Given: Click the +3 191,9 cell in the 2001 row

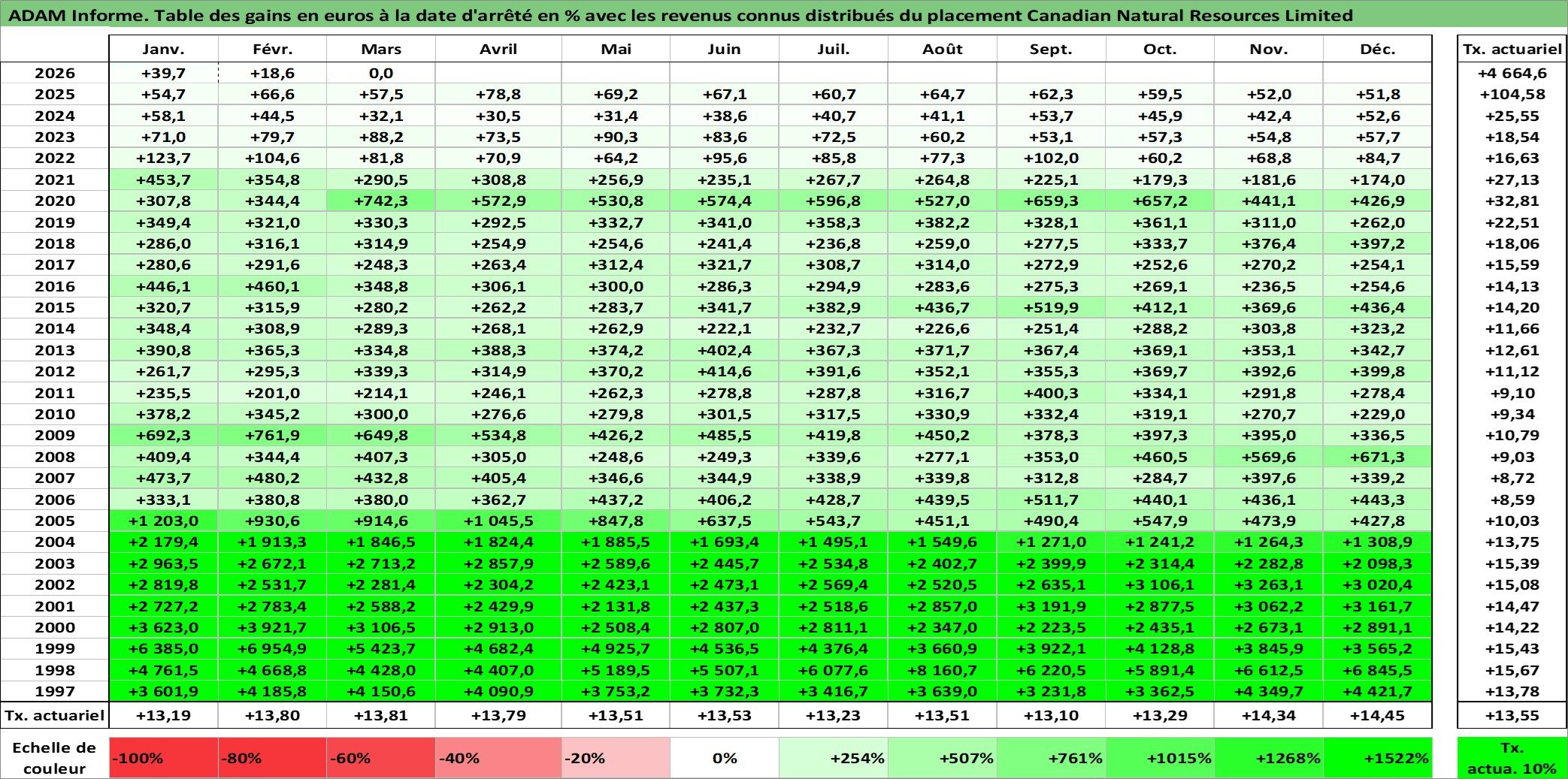Looking at the screenshot, I should (1051, 606).
